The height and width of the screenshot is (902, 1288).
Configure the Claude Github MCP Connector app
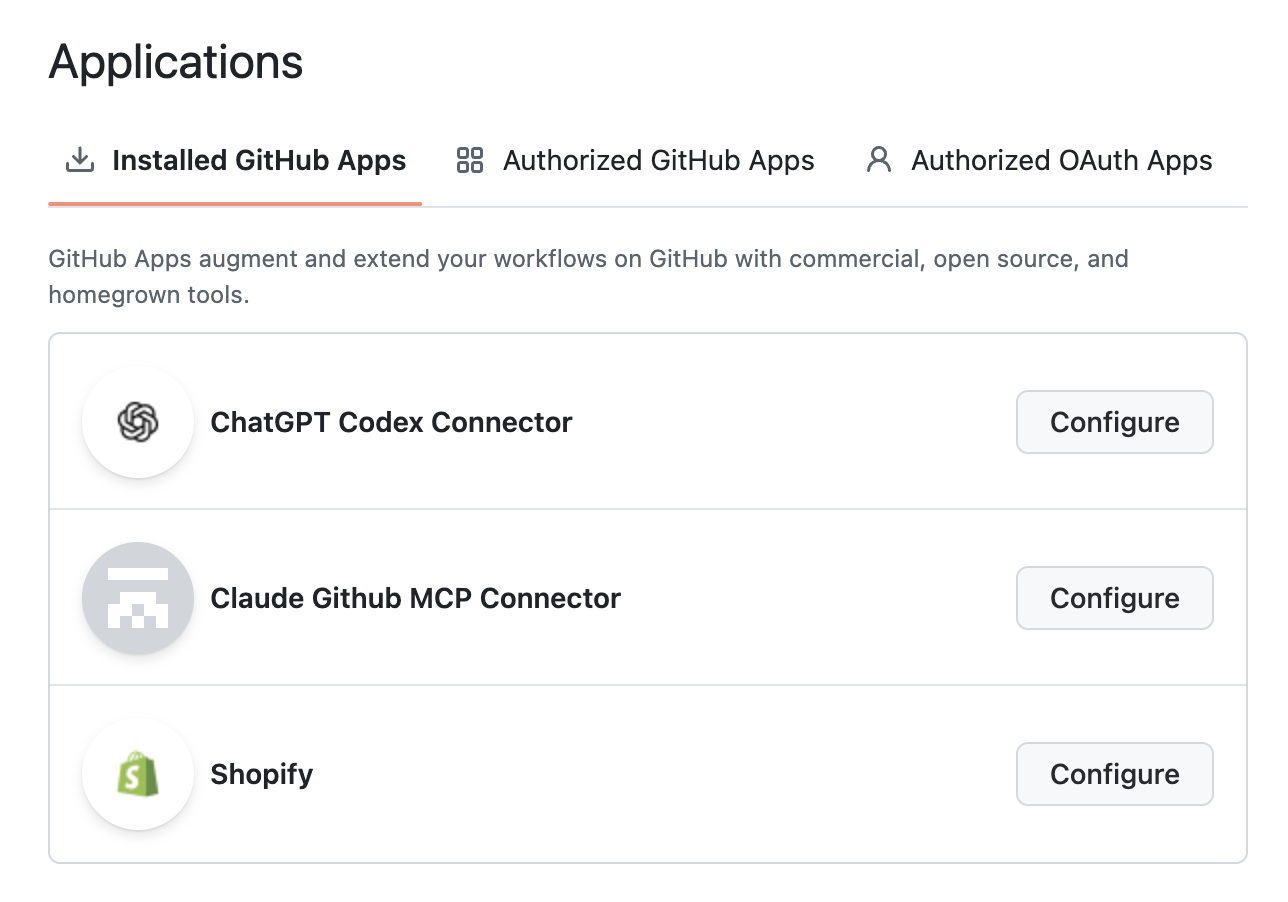(x=1115, y=598)
